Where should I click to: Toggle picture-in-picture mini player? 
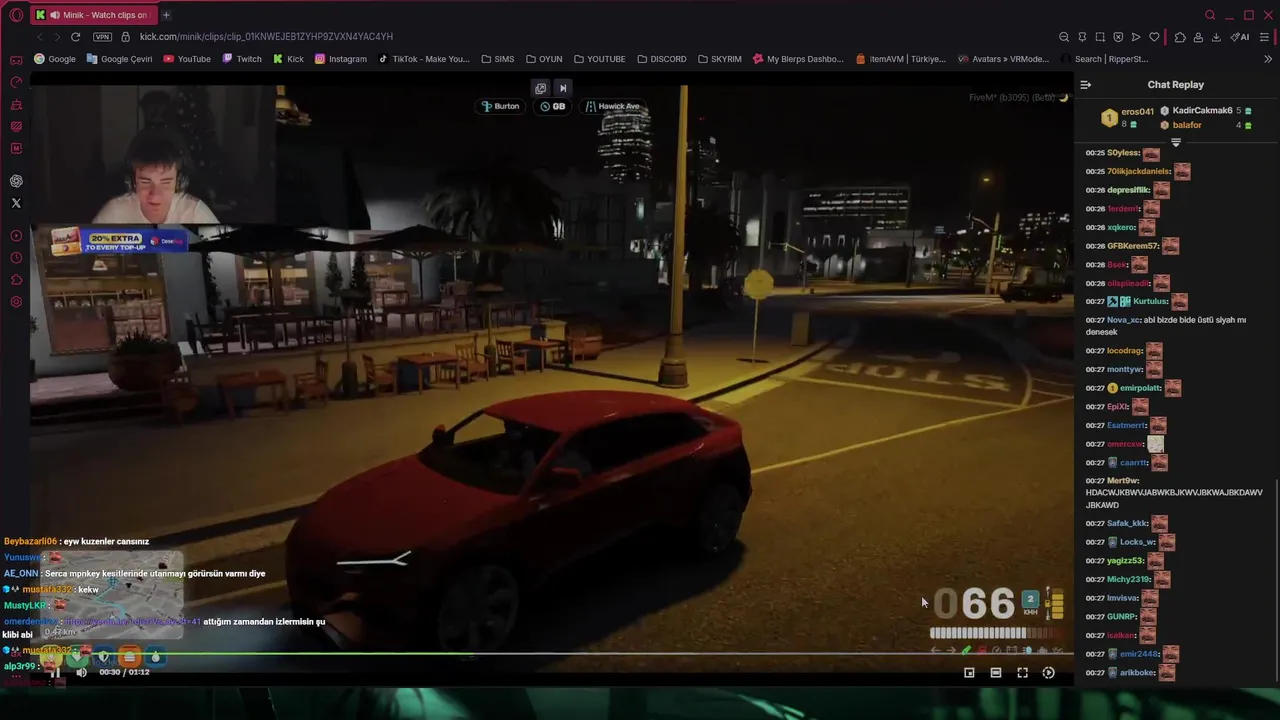969,673
